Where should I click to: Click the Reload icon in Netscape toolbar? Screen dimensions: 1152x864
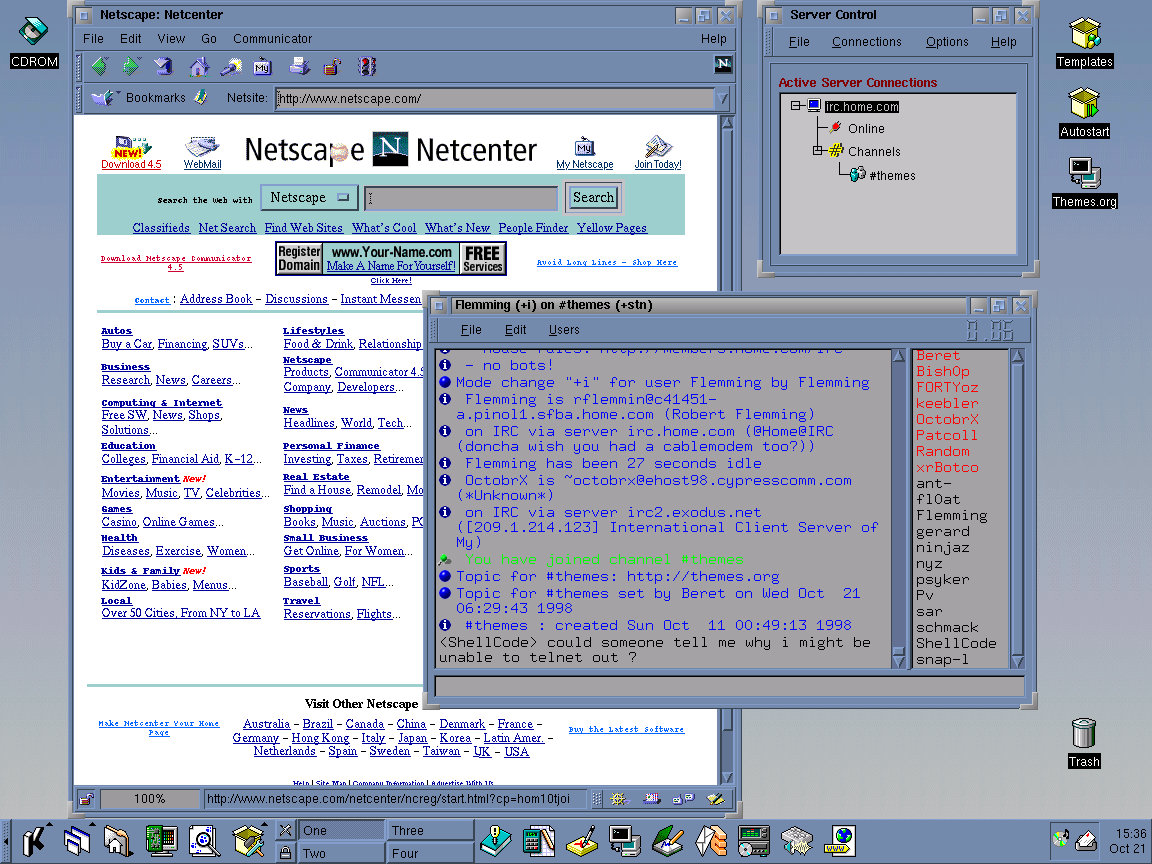coord(163,67)
